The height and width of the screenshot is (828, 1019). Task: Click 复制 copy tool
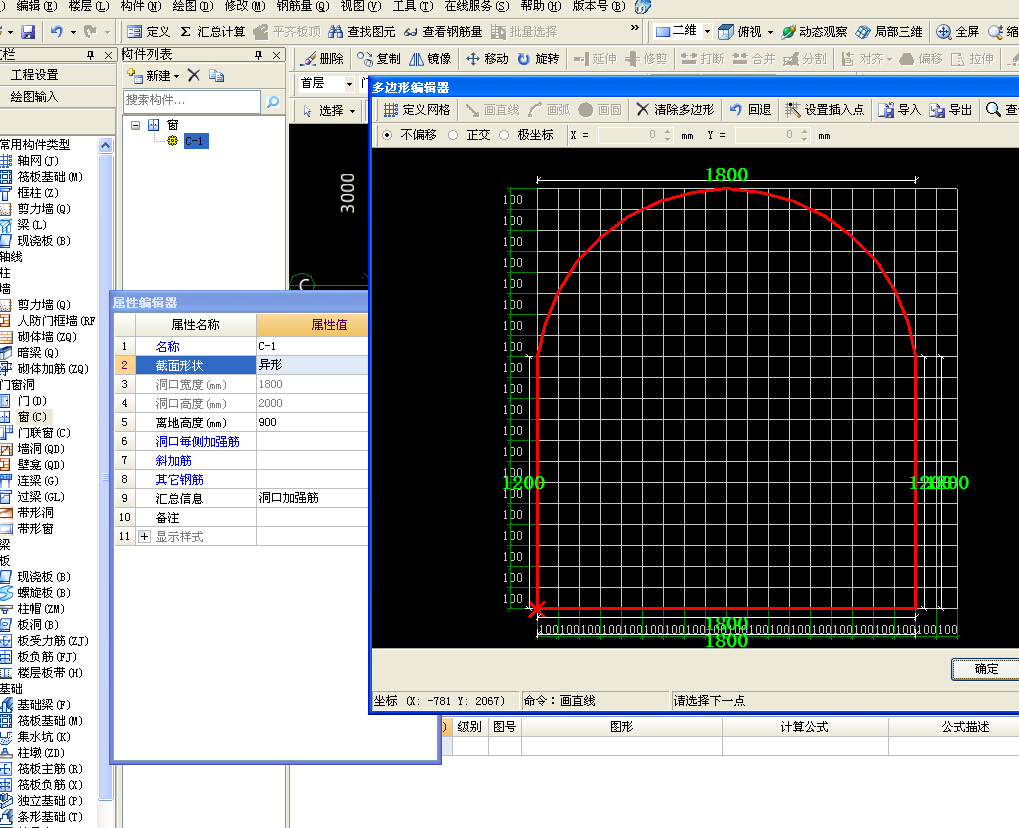pyautogui.click(x=379, y=58)
